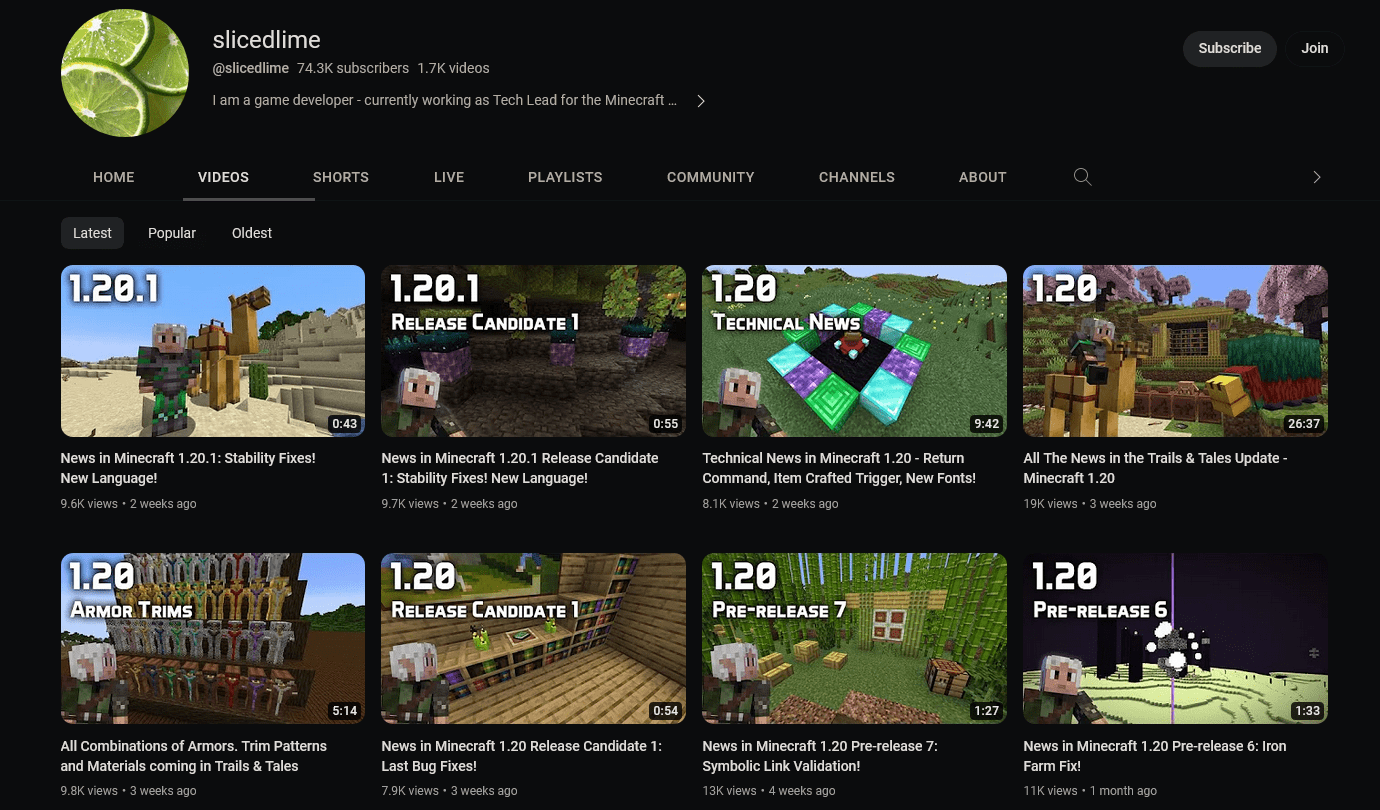This screenshot has width=1380, height=810.
Task: Click '9.8K views • 3 weeks ago' text
Action: (129, 791)
